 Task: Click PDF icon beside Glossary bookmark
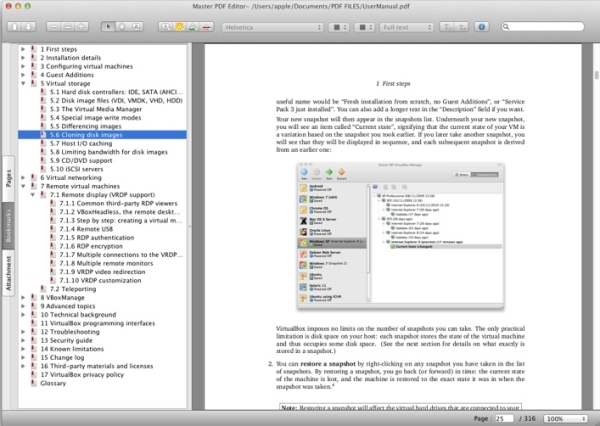tap(34, 383)
